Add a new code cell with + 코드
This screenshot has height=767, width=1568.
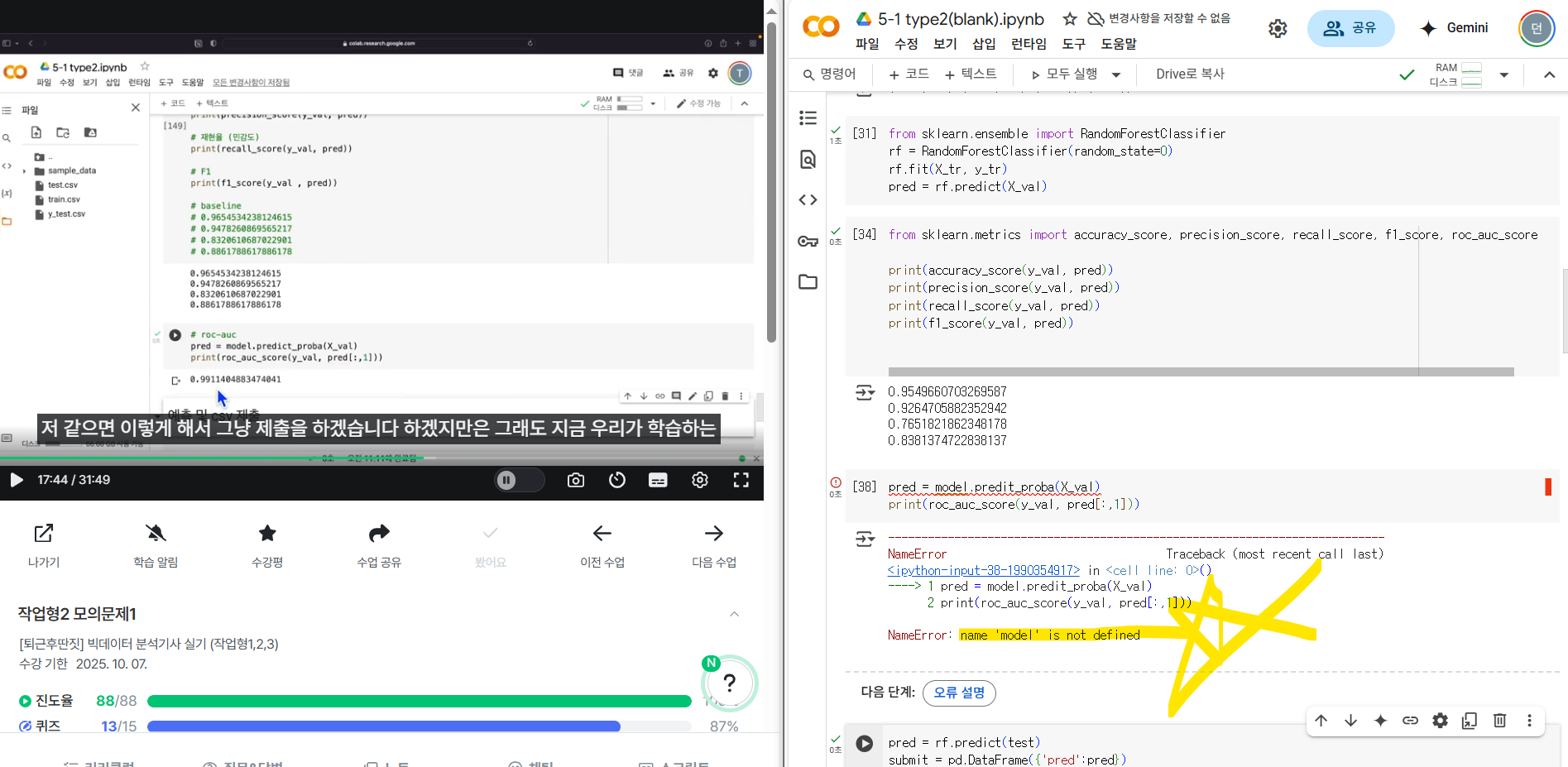(909, 74)
